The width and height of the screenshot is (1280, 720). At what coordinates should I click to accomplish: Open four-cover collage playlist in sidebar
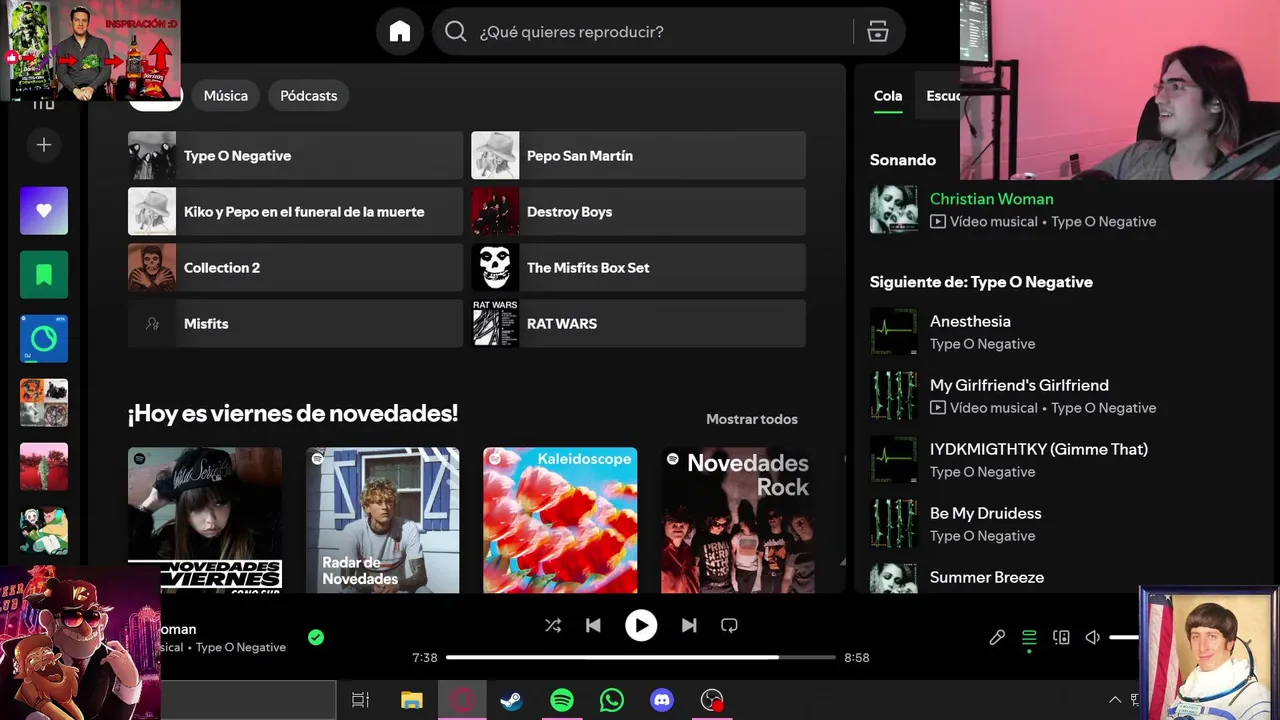[44, 403]
